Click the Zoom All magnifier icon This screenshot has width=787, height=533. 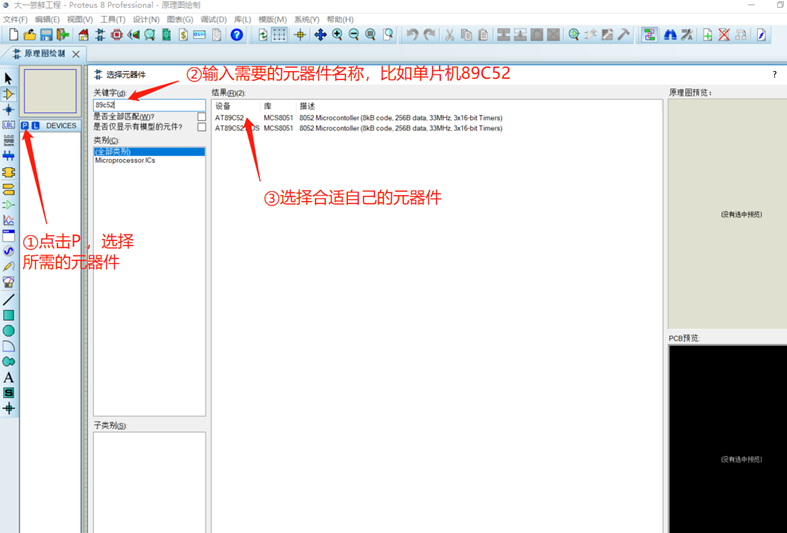click(x=370, y=35)
